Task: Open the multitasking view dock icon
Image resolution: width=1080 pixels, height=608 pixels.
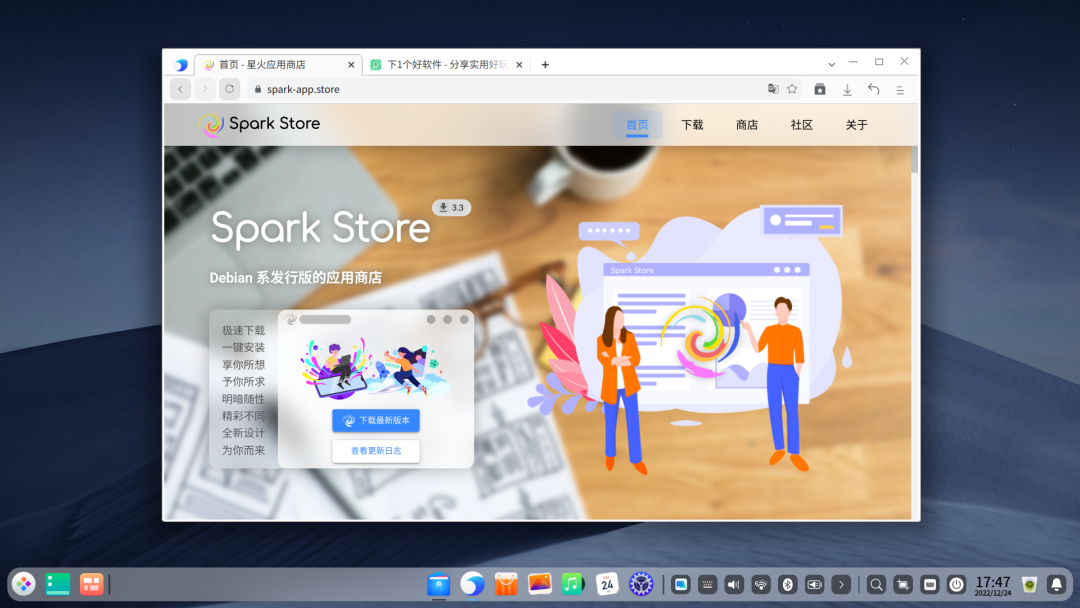Action: [92, 584]
